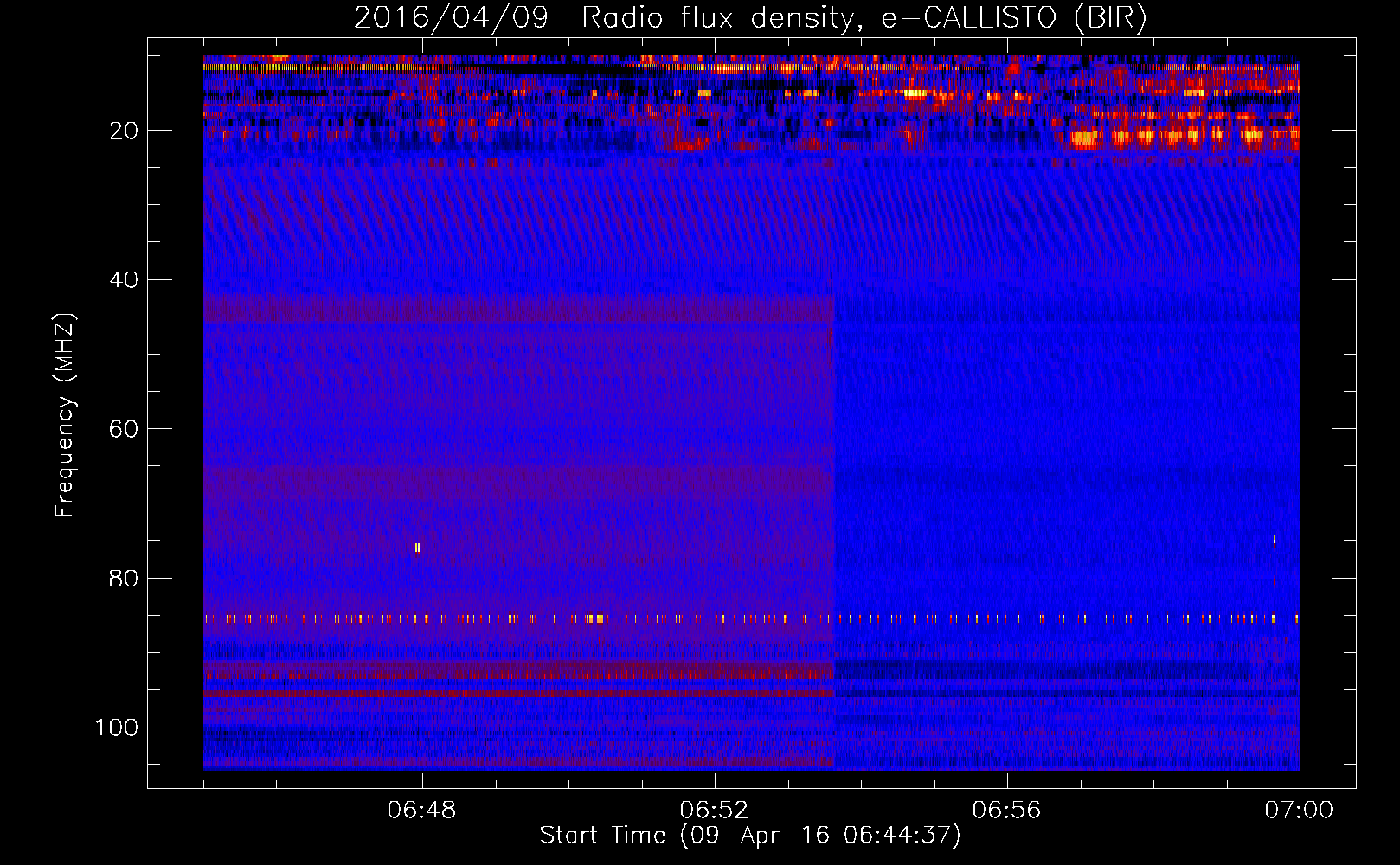The width and height of the screenshot is (1400, 865).
Task: Click the 80 frequency tick label
Action: pos(125,578)
